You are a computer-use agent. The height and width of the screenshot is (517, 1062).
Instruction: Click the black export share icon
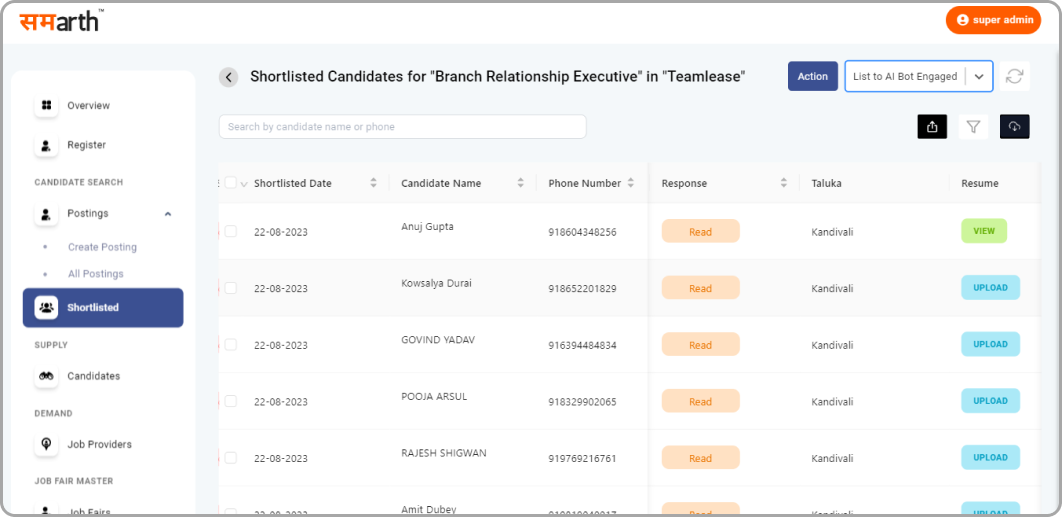(x=932, y=126)
